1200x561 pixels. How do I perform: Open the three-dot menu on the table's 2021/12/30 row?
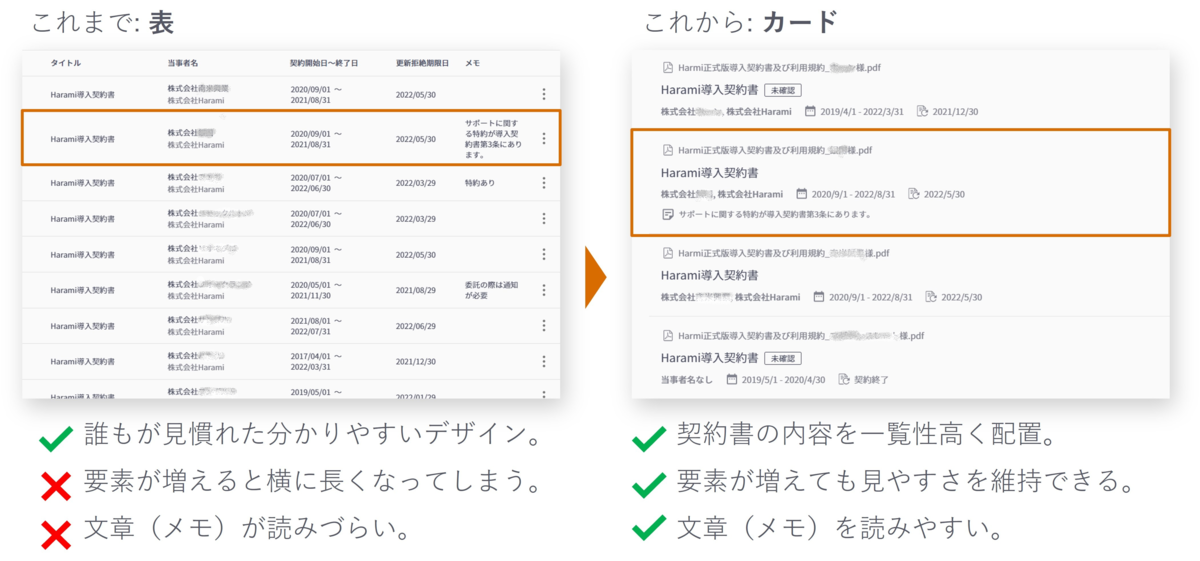(544, 361)
